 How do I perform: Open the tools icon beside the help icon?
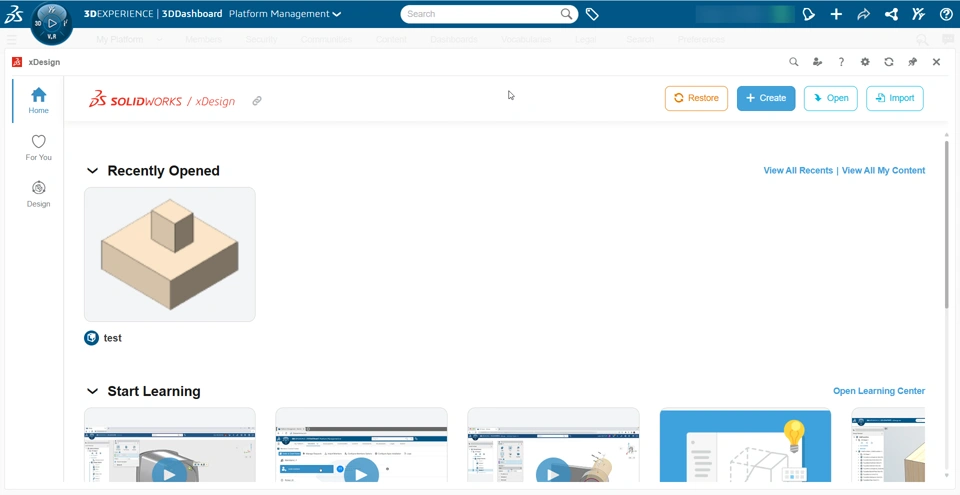[x=918, y=14]
